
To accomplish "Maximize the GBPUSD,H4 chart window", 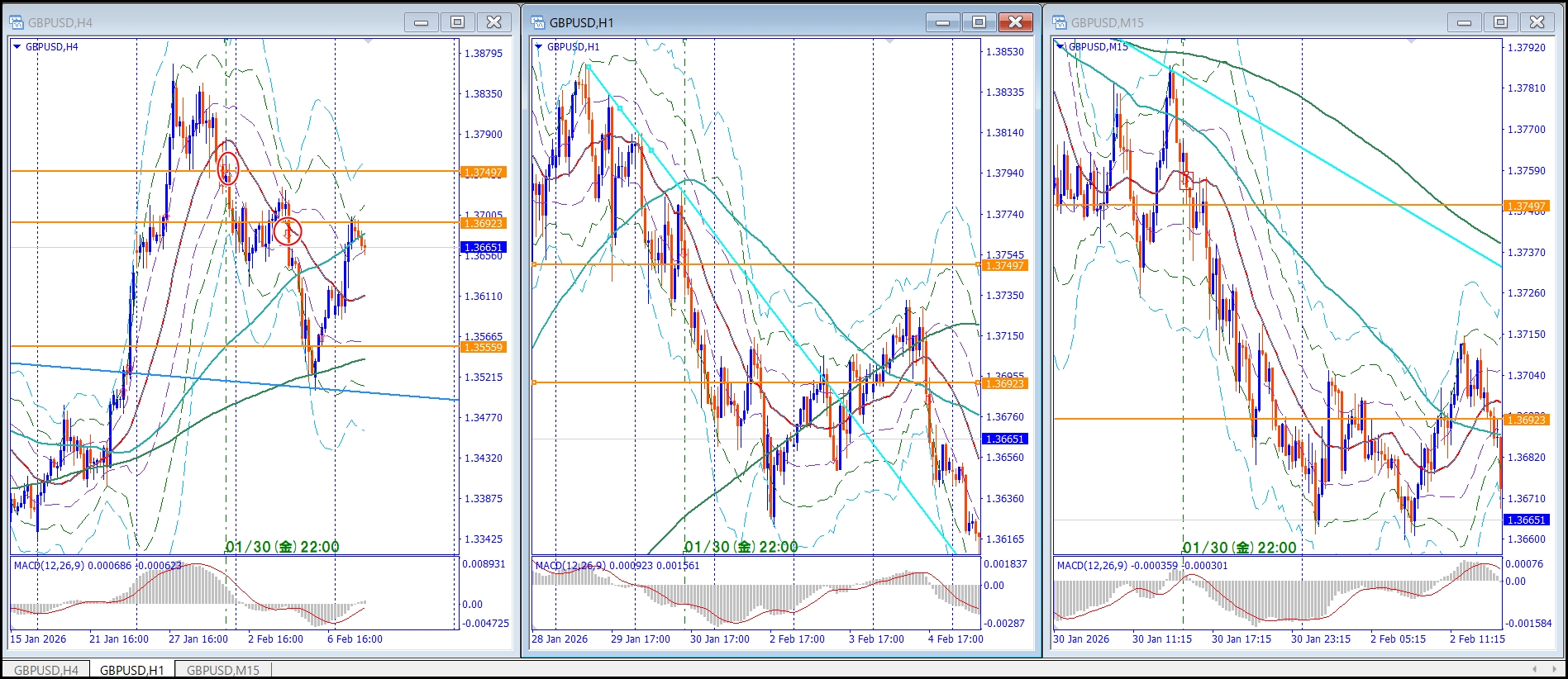I will click(457, 22).
